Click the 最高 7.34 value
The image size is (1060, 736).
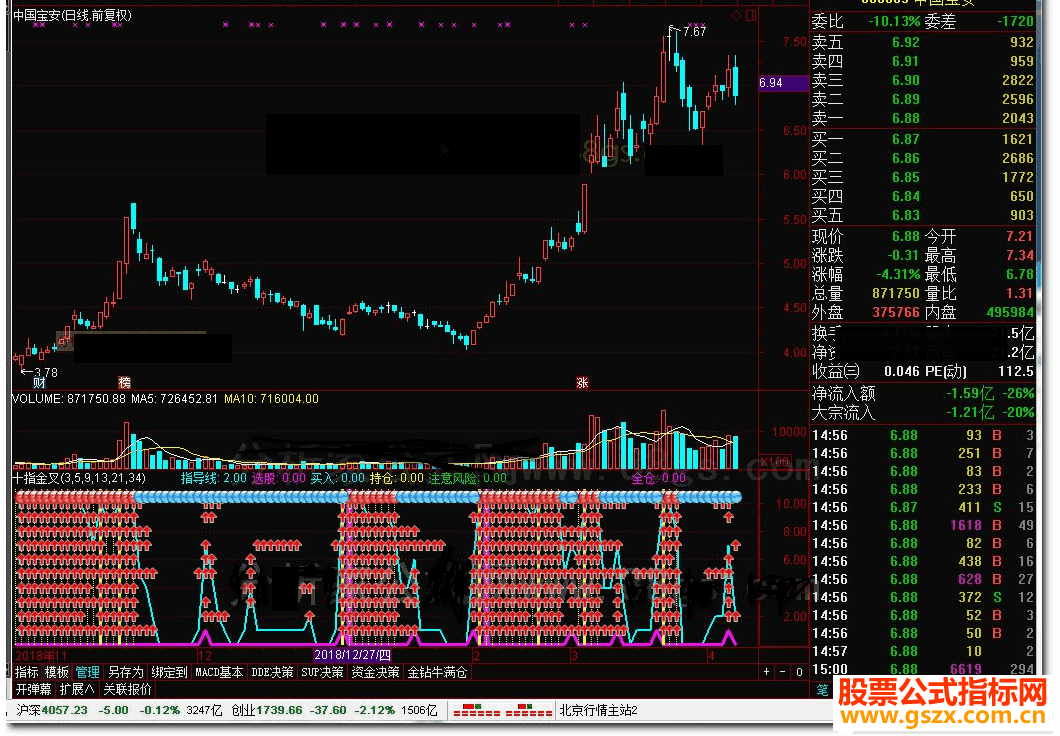1020,255
